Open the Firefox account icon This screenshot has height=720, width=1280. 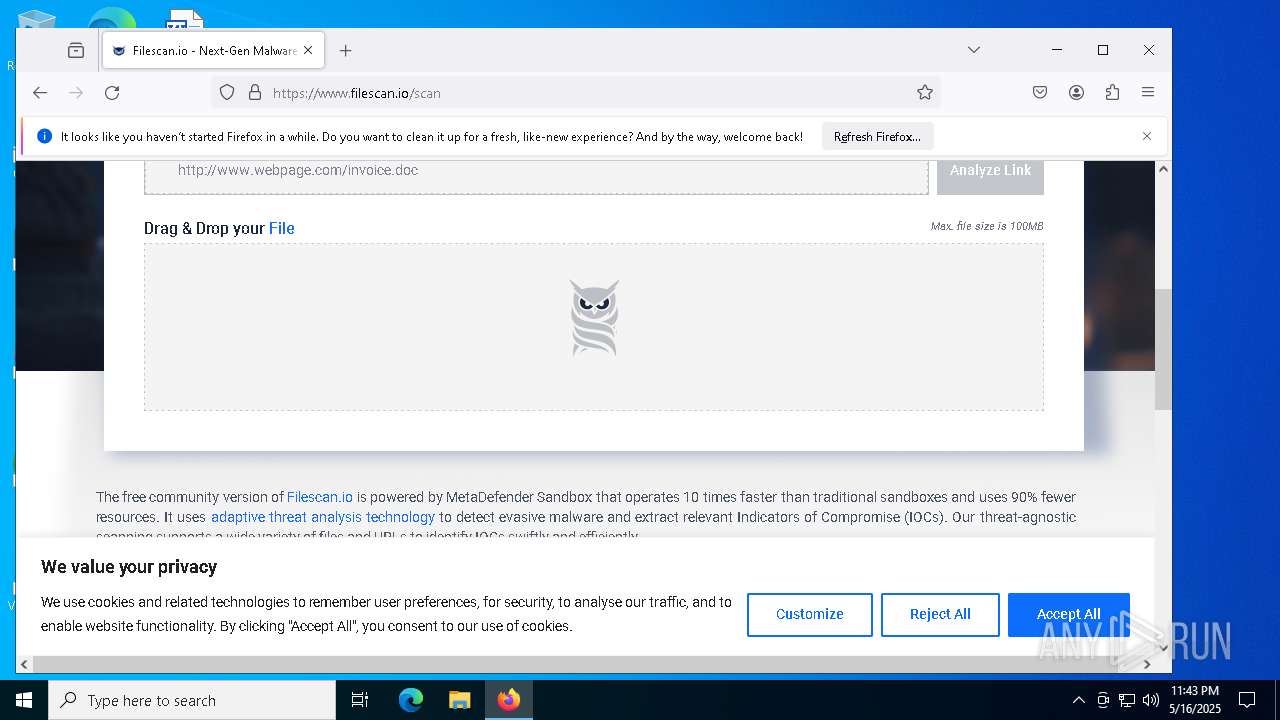pyautogui.click(x=1076, y=93)
